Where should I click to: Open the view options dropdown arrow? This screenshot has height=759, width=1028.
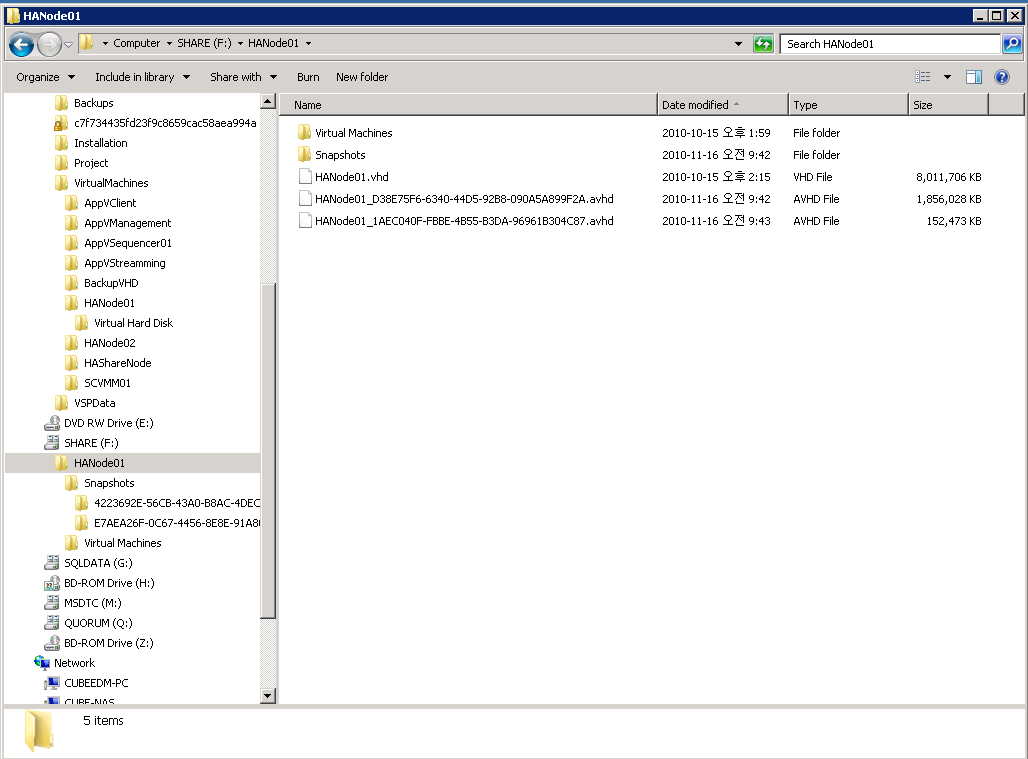(947, 77)
